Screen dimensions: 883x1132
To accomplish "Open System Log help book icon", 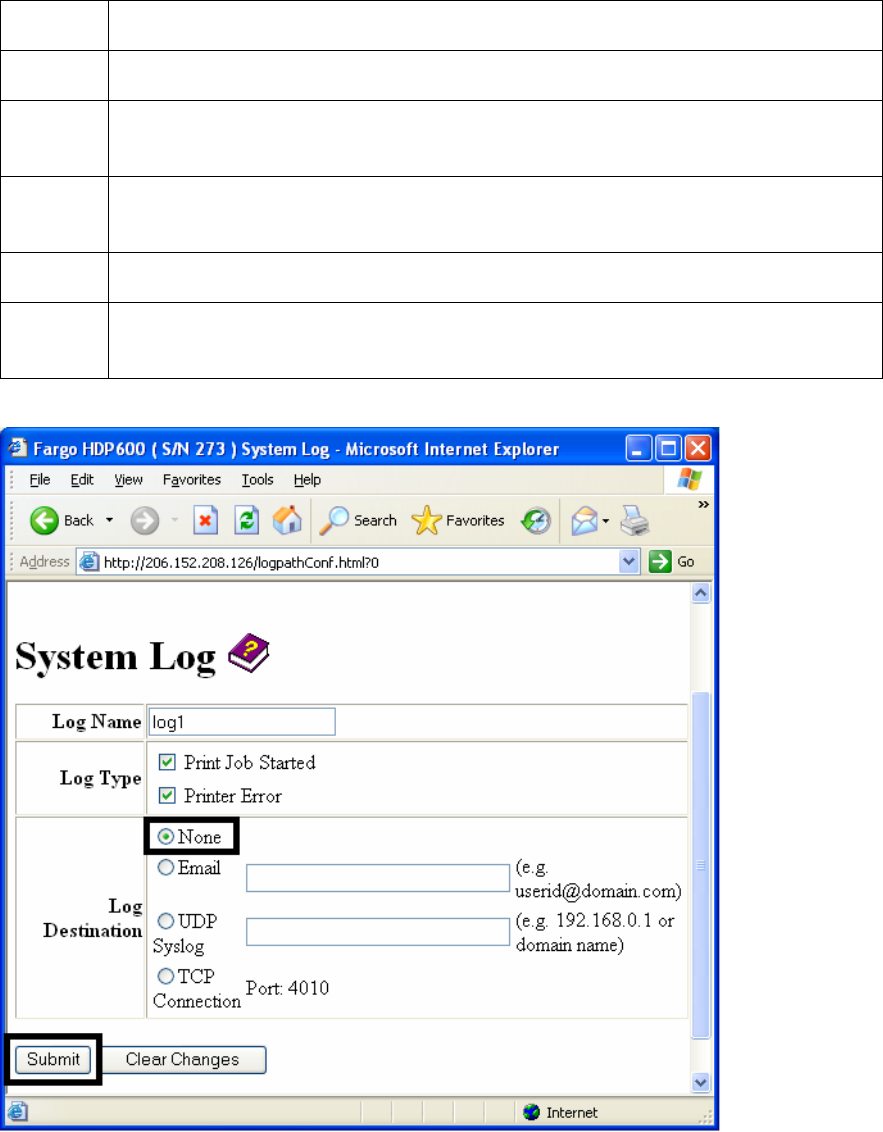I will pos(249,653).
